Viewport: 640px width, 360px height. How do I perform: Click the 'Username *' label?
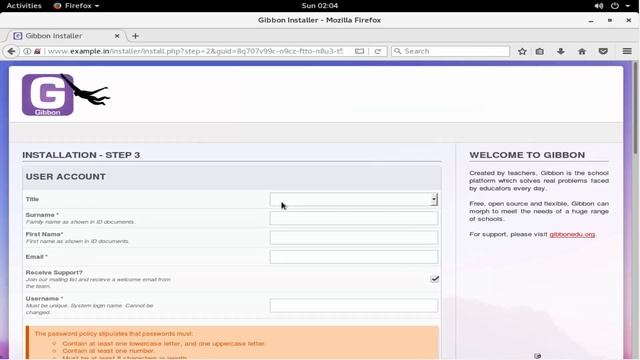44,298
